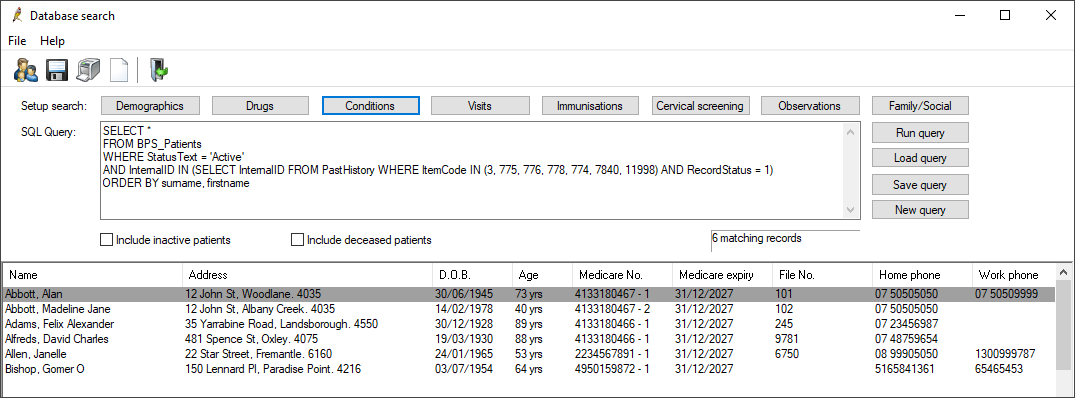
Task: Click the Work phone column header
Action: coord(1014,275)
